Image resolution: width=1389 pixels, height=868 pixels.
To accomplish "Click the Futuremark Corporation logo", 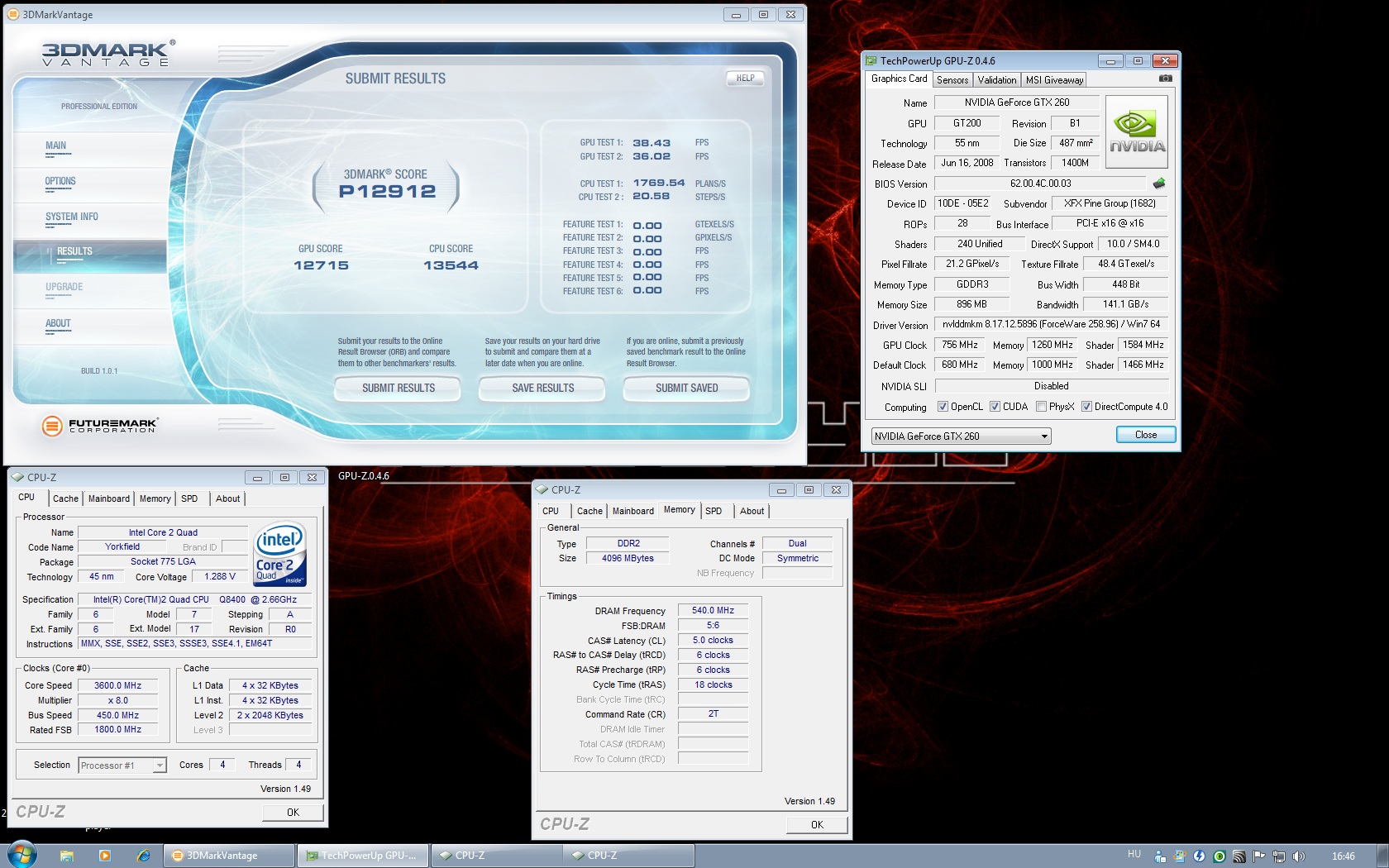I will pyautogui.click(x=99, y=426).
